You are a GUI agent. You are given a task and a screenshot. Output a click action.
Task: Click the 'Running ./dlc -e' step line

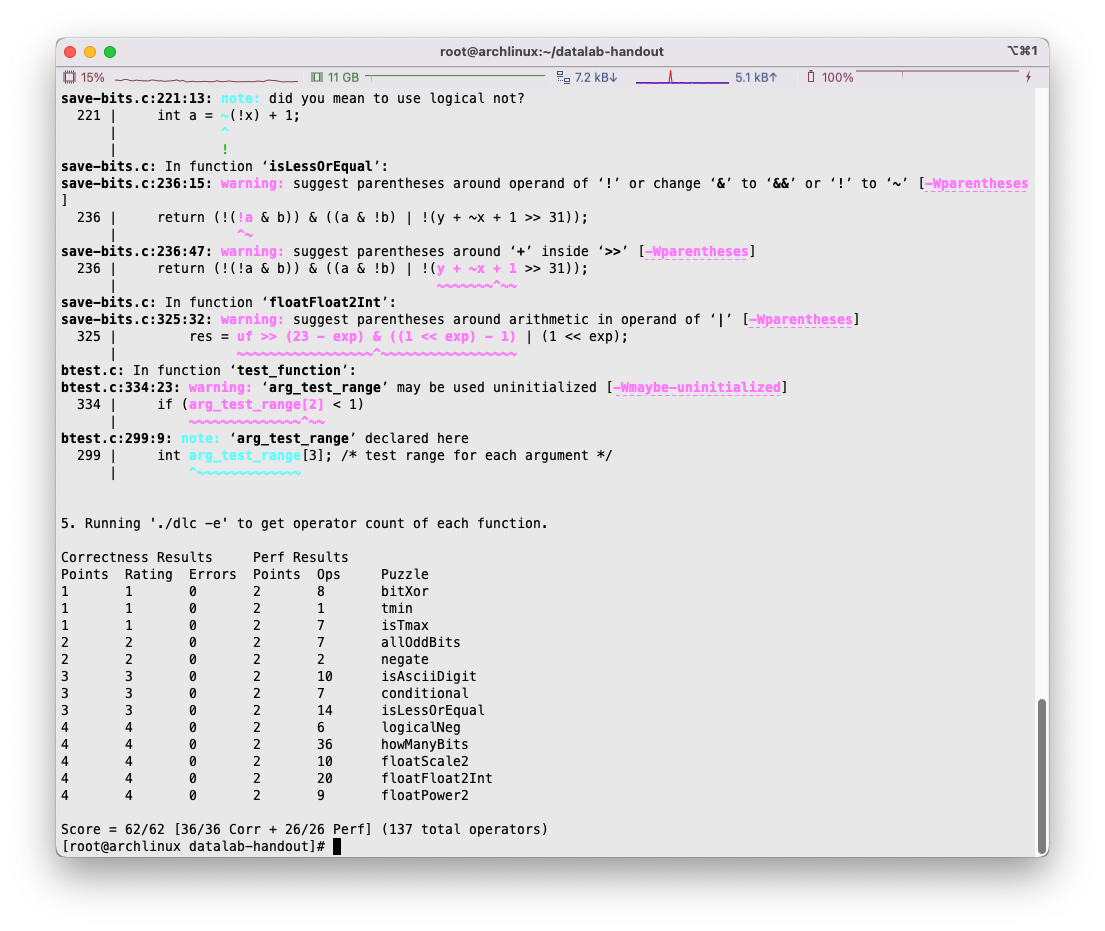(x=304, y=524)
